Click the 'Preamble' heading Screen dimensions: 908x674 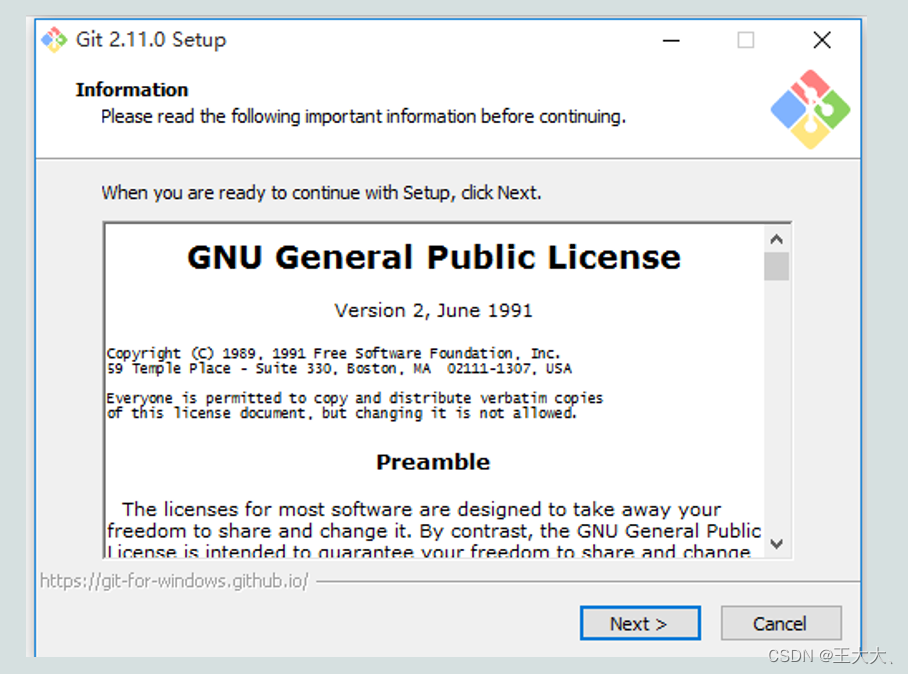pos(433,462)
